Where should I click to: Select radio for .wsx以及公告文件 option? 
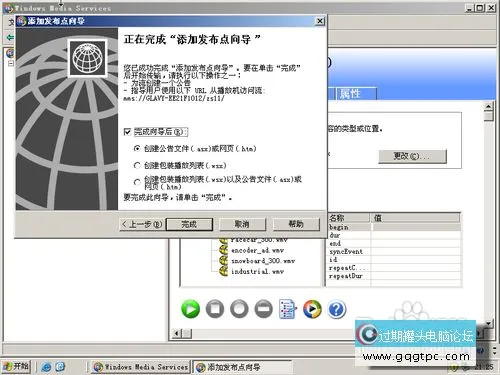tap(137, 182)
